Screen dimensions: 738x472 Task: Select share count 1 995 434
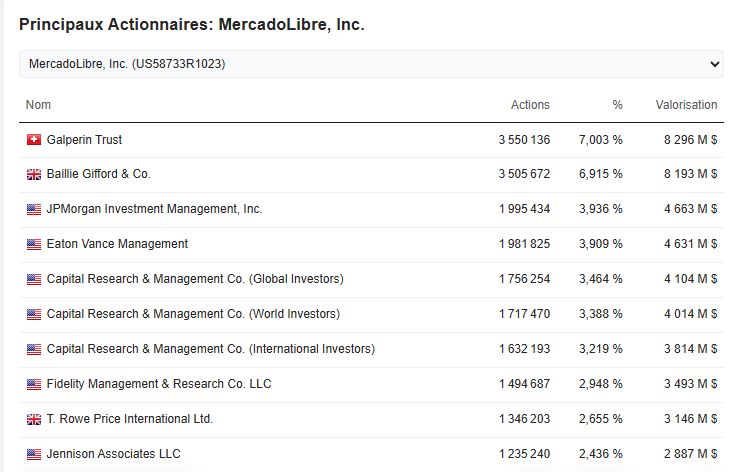click(524, 209)
